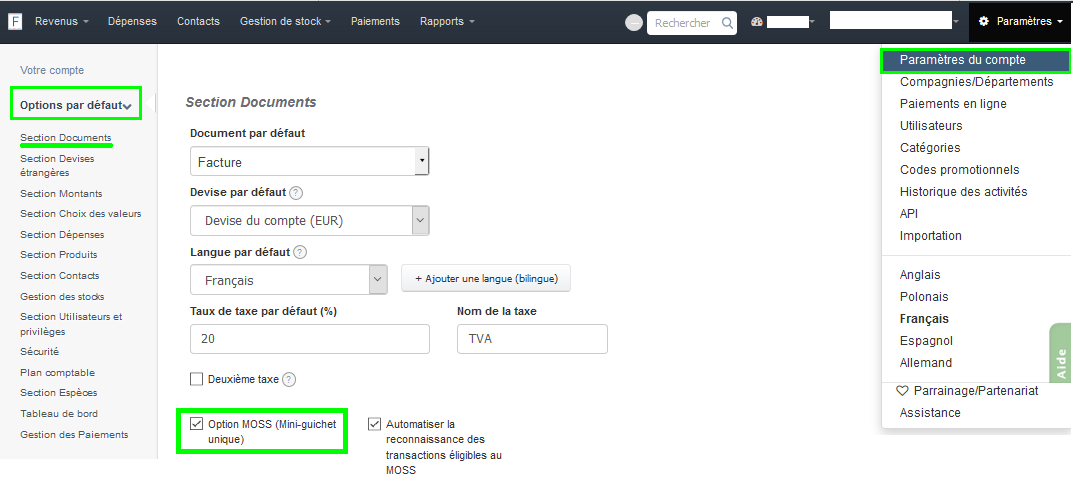This screenshot has width=1073, height=501.
Task: Uncheck Automatiser la reconnaissance MOSS checkbox
Action: (374, 424)
